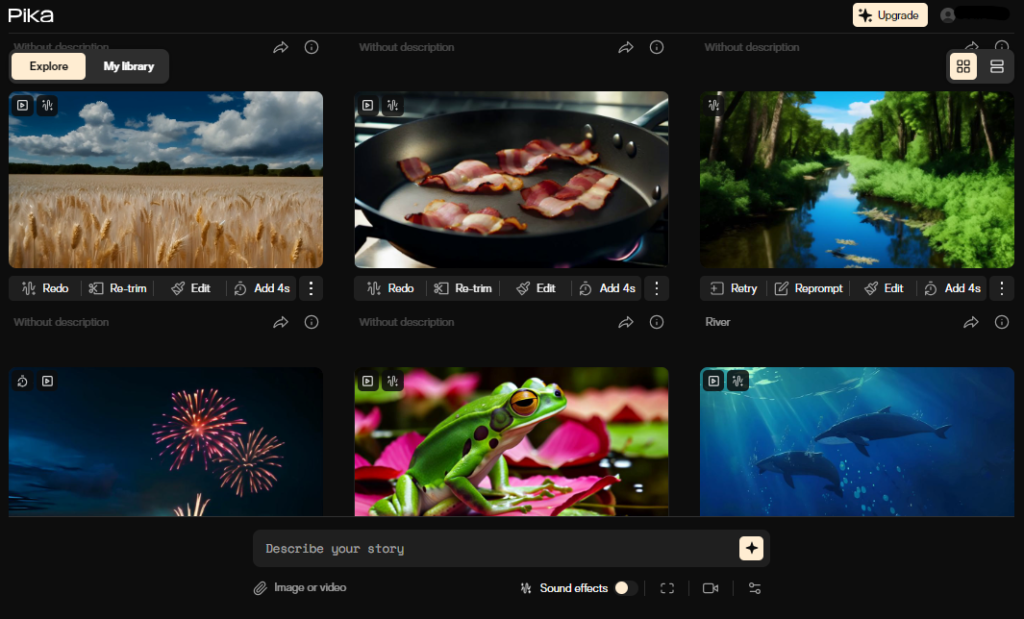Image resolution: width=1024 pixels, height=619 pixels.
Task: Click the Upgrade button
Action: (x=889, y=15)
